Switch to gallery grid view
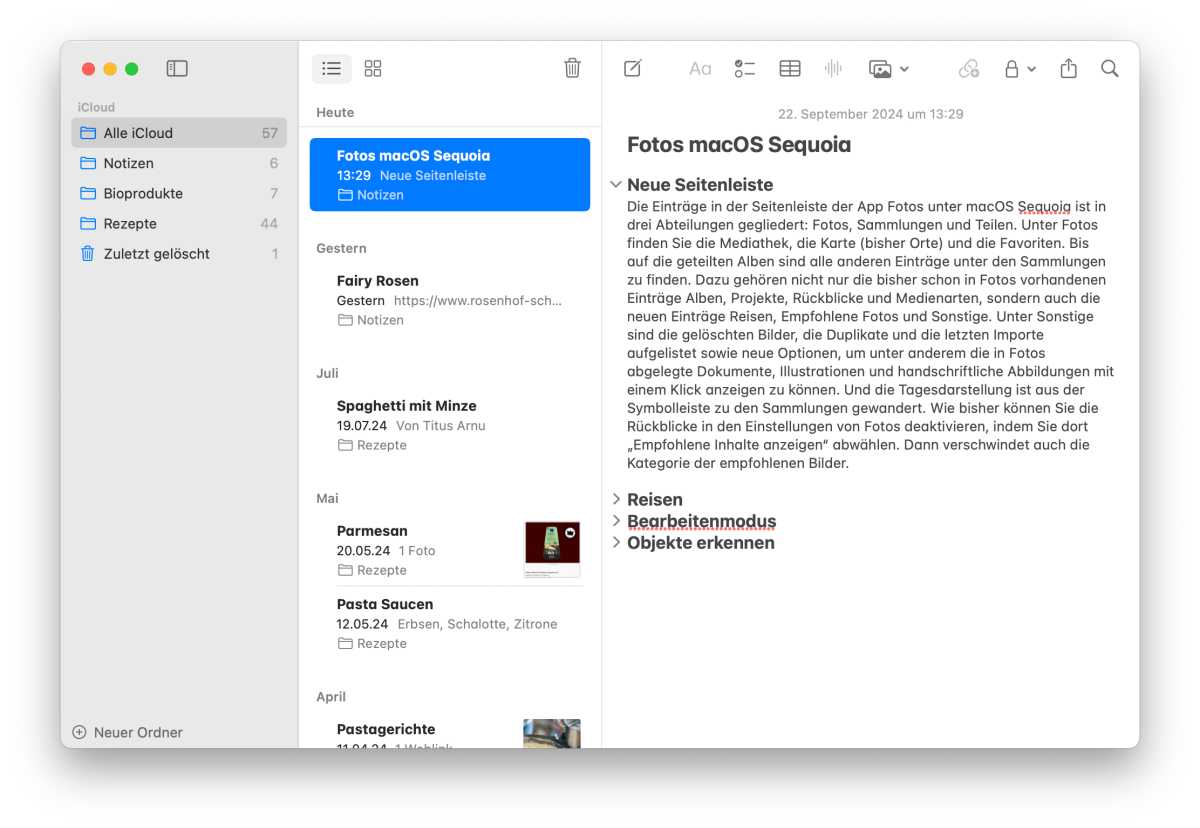 [373, 68]
